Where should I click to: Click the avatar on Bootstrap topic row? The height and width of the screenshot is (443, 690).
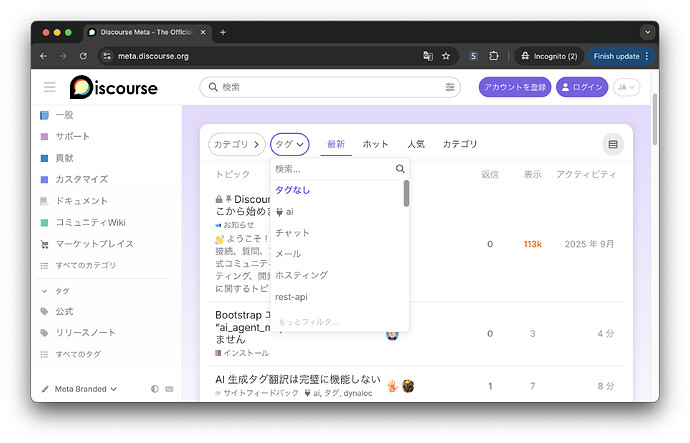click(x=392, y=335)
